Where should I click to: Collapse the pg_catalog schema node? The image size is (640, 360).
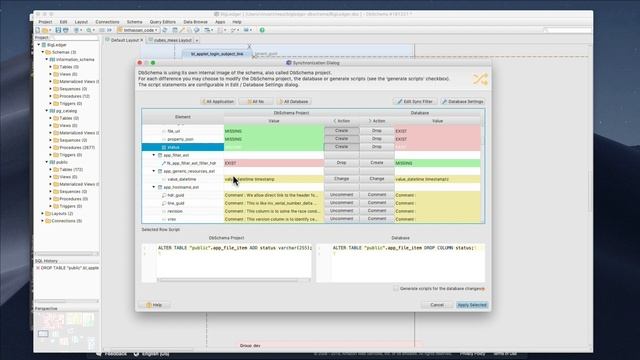tap(47, 111)
